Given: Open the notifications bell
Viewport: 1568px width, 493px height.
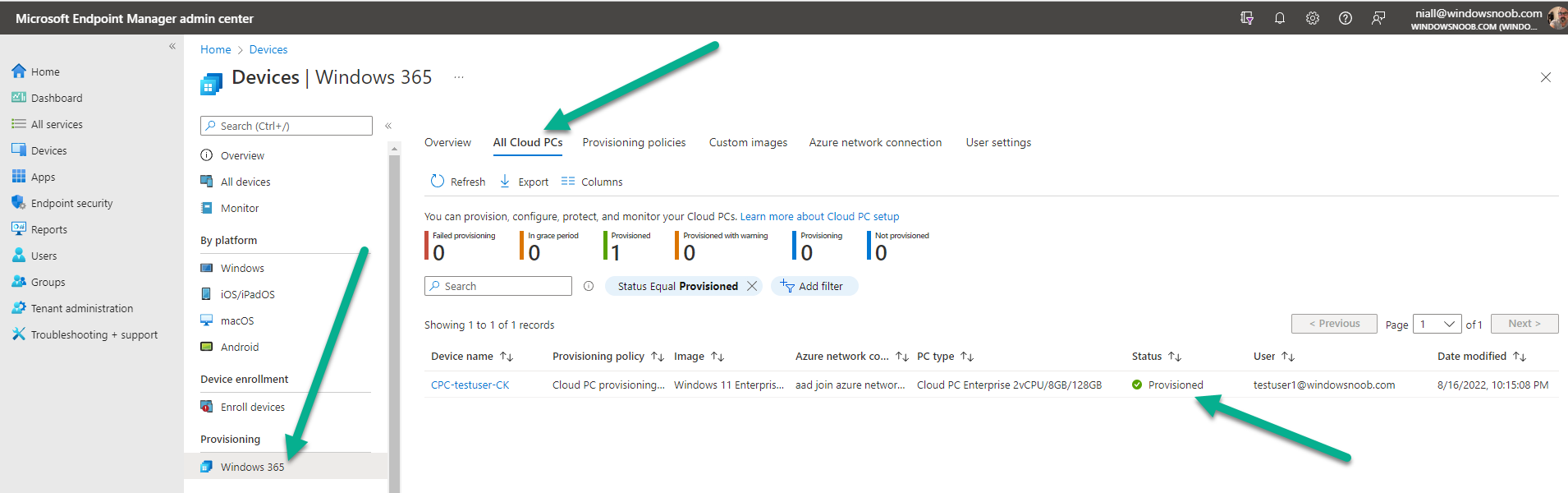Looking at the screenshot, I should (1280, 18).
